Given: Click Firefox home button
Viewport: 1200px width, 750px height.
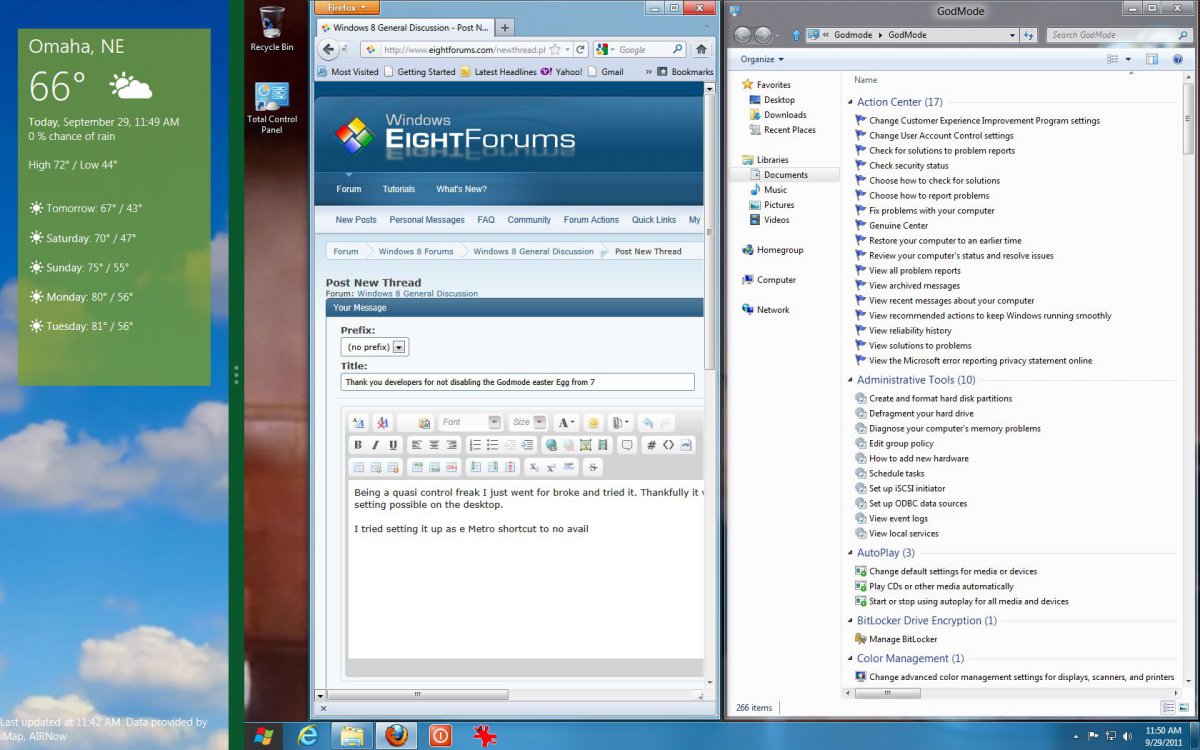Looking at the screenshot, I should click(701, 49).
